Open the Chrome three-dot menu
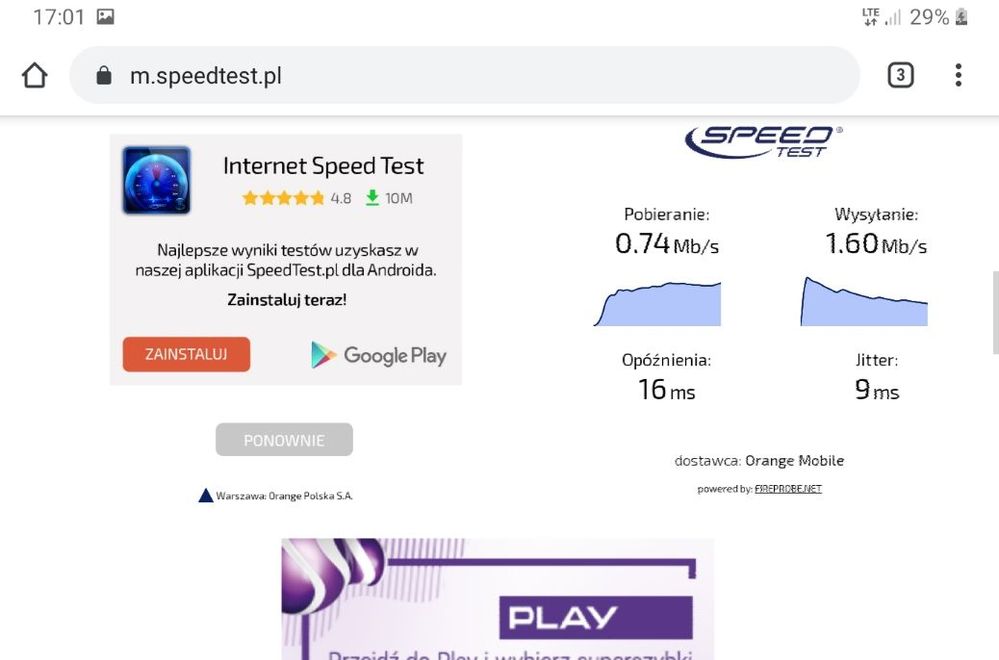 [x=957, y=75]
